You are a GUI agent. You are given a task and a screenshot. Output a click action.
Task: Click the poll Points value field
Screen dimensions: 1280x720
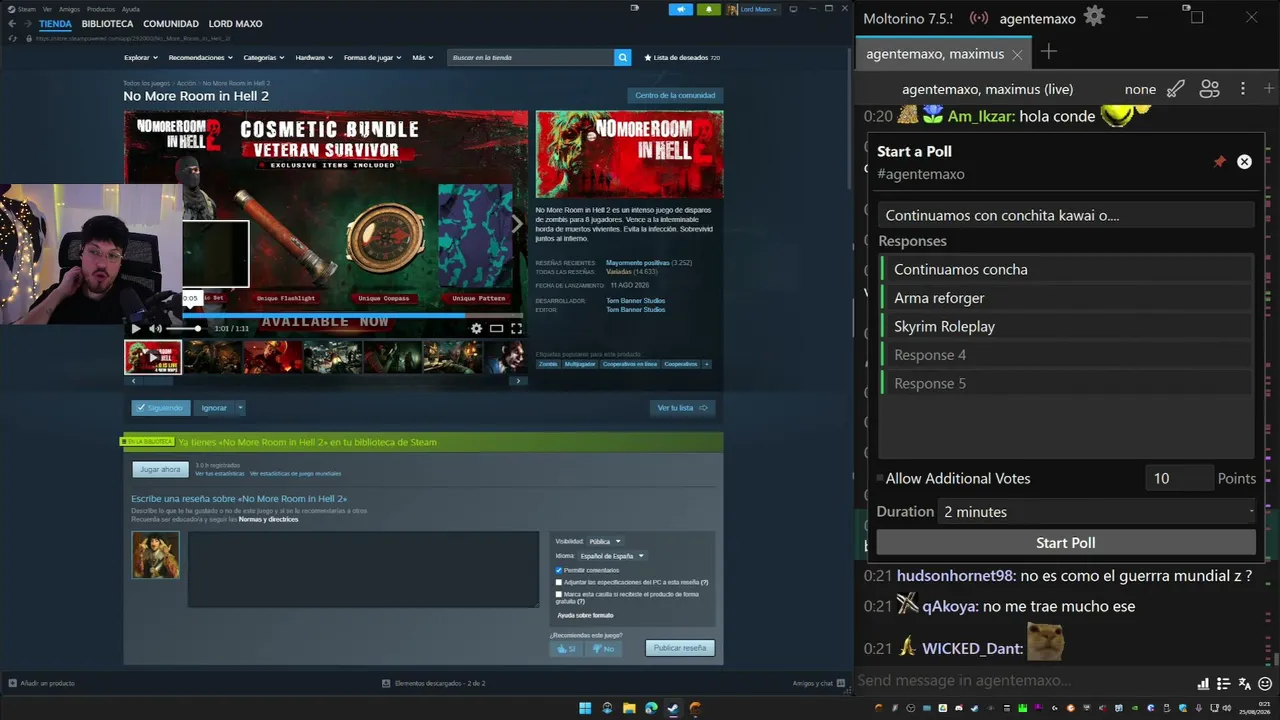(1179, 479)
